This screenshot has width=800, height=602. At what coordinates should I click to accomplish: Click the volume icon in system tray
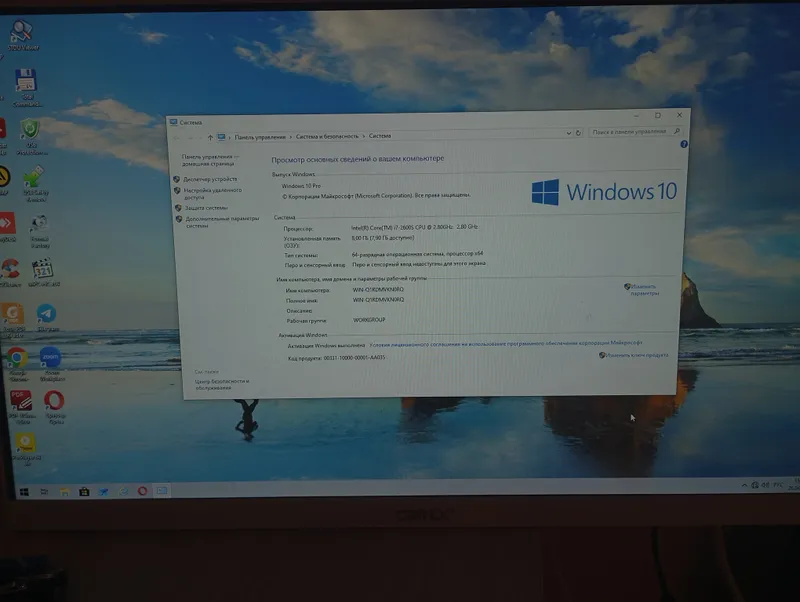(765, 485)
